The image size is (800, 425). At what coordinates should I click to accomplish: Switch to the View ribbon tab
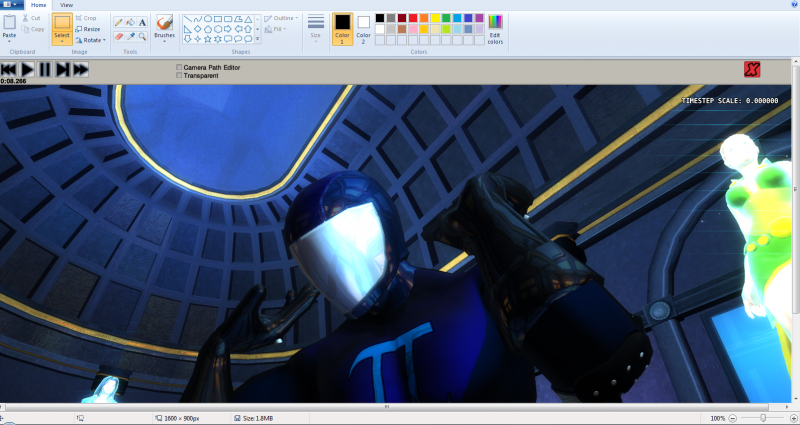click(66, 5)
